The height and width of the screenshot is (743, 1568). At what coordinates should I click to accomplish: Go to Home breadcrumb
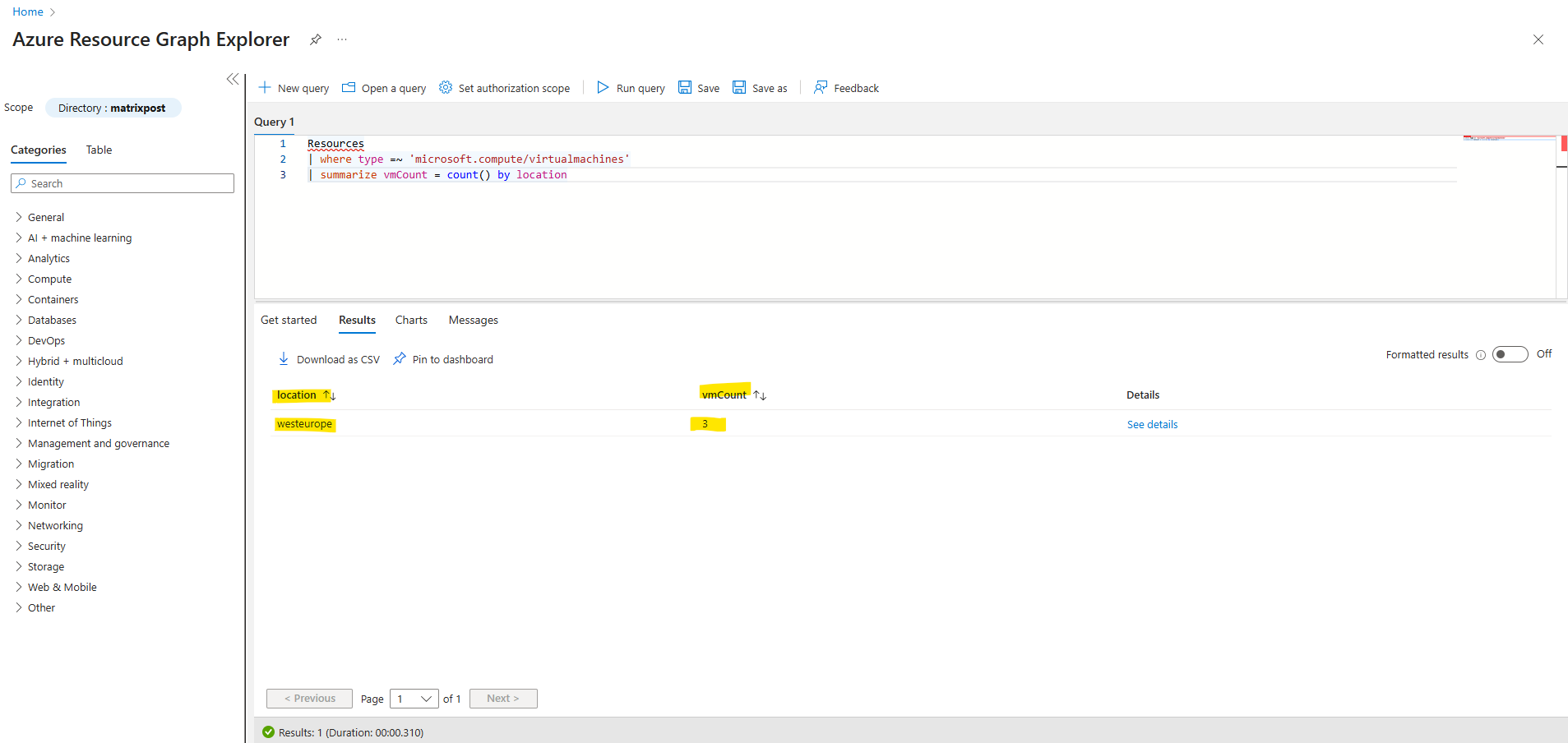(28, 12)
